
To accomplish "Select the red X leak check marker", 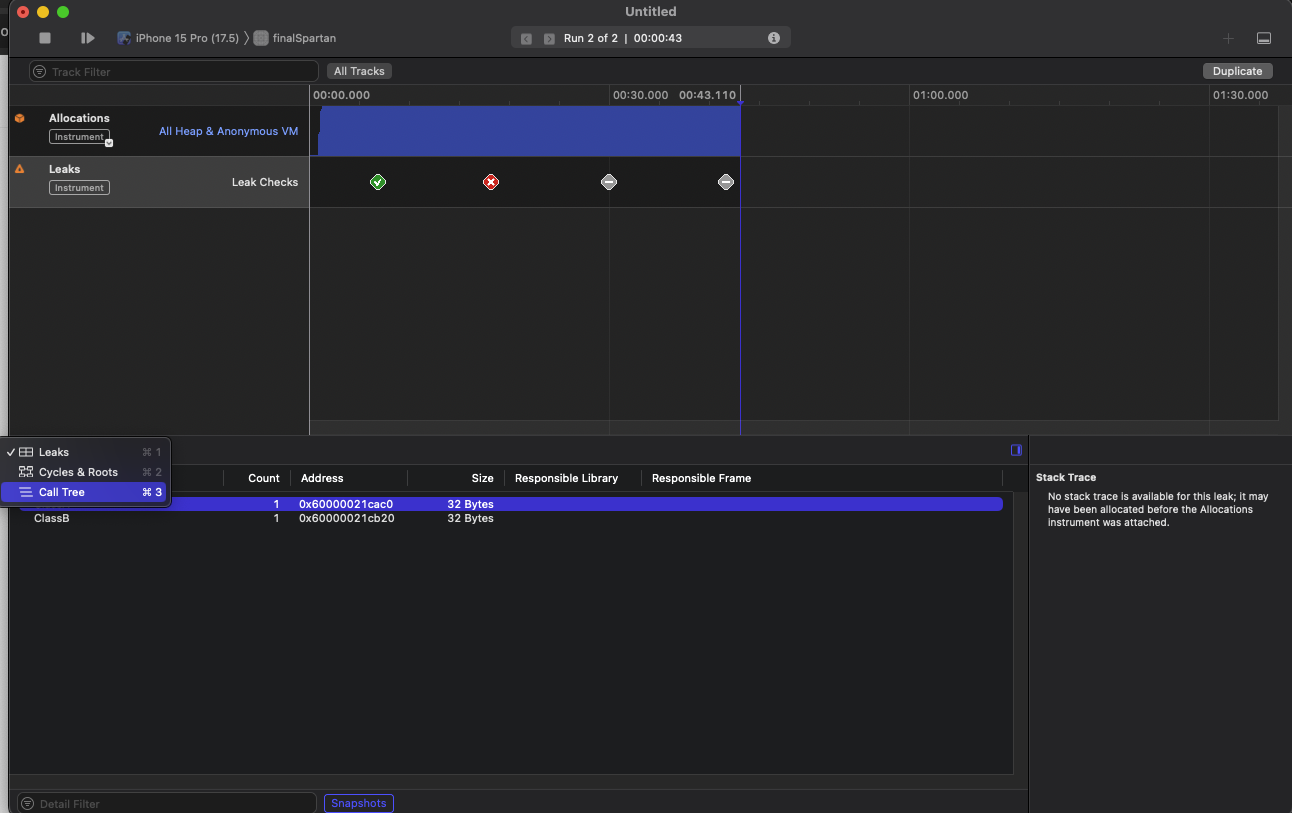I will 491,182.
